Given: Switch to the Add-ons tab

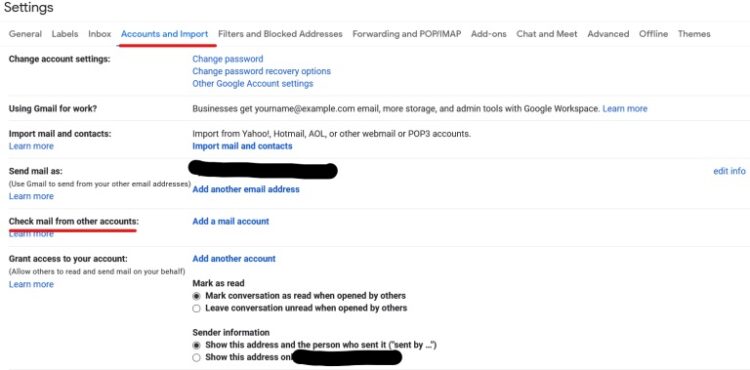Looking at the screenshot, I should point(488,34).
